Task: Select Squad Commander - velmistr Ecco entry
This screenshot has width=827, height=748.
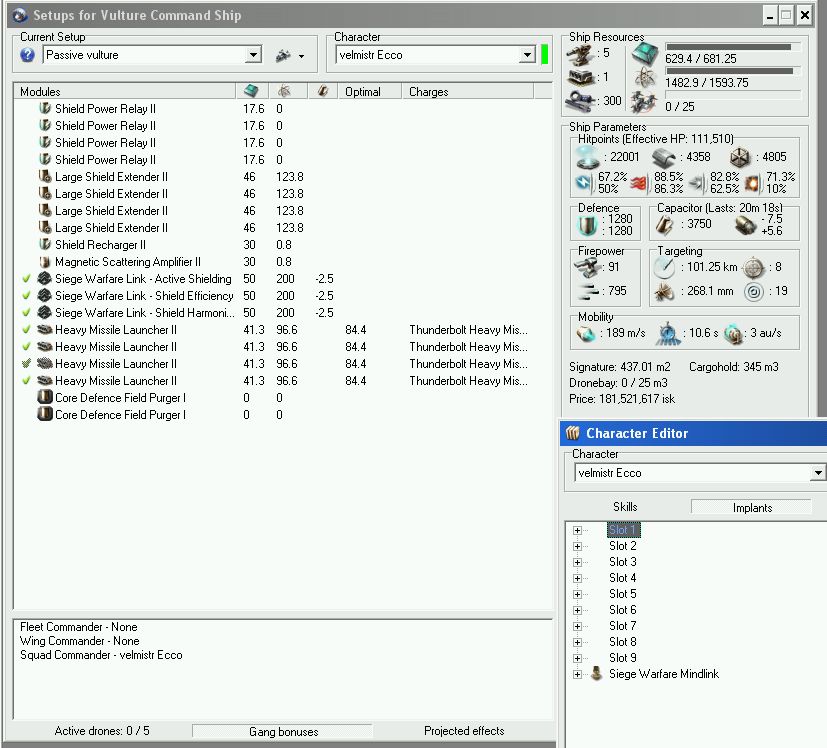Action: [101, 655]
